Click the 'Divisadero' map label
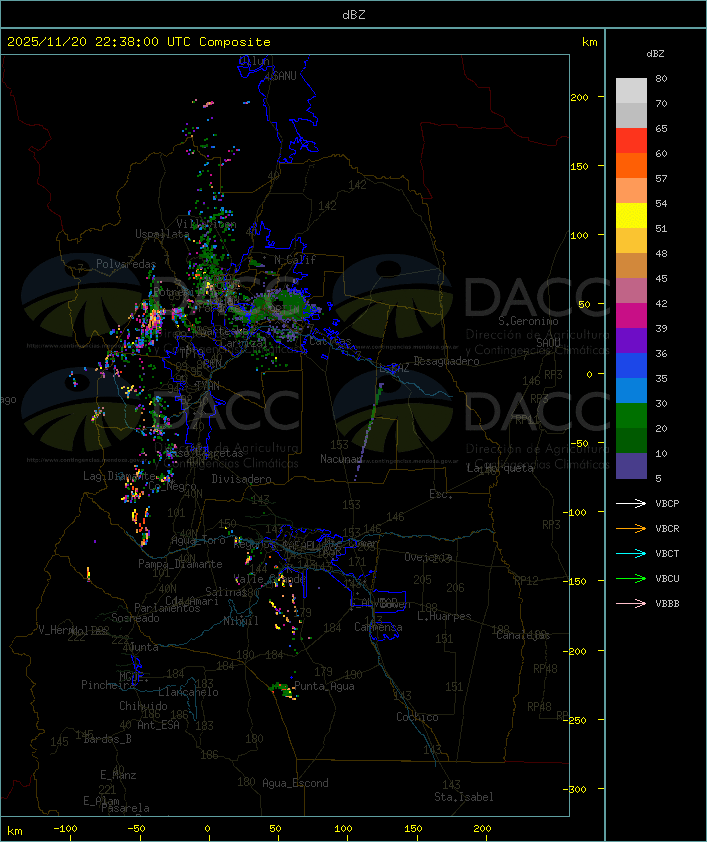The width and height of the screenshot is (707, 842). pos(241,479)
